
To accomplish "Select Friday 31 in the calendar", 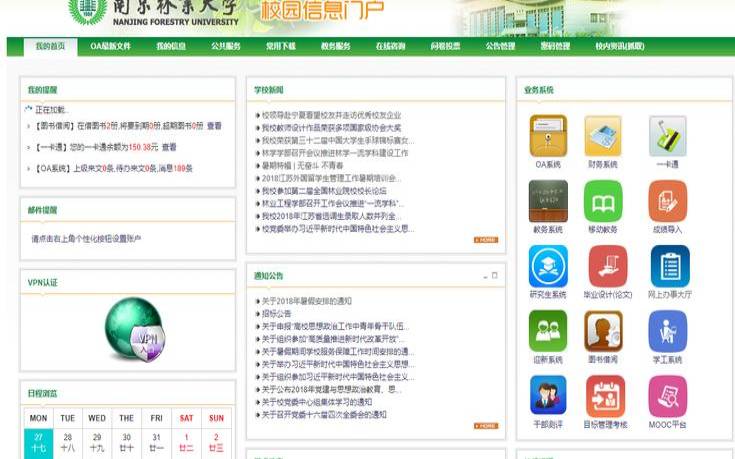I will coord(157,443).
